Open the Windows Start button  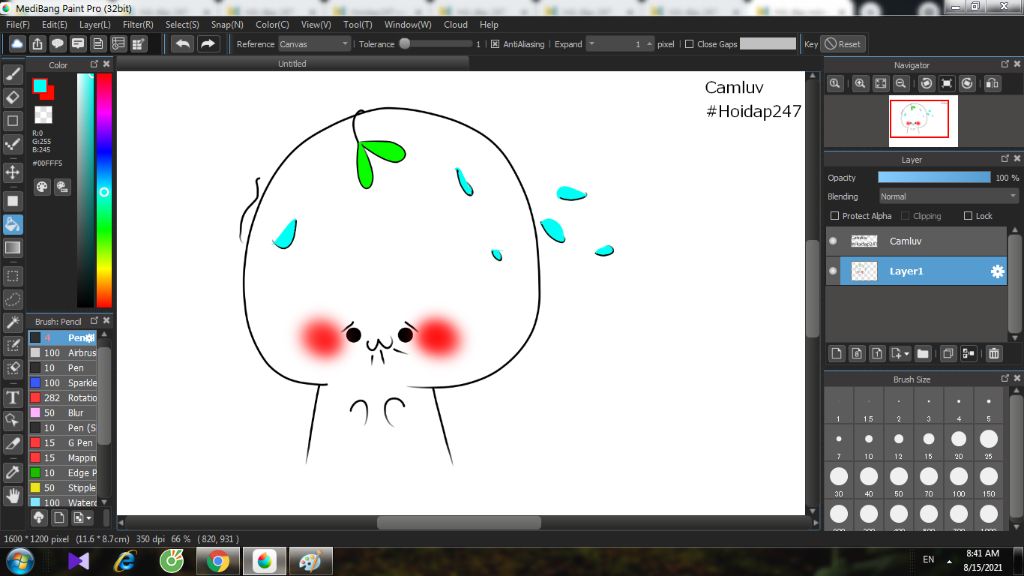[20, 562]
